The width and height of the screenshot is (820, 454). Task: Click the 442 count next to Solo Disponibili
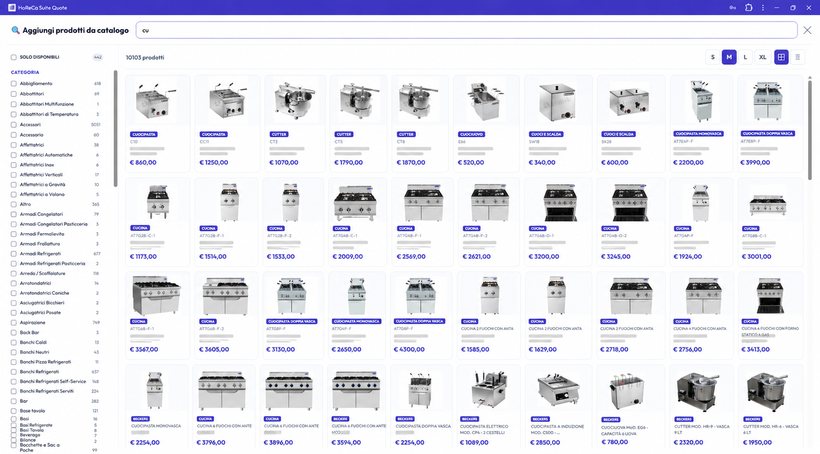(x=97, y=57)
